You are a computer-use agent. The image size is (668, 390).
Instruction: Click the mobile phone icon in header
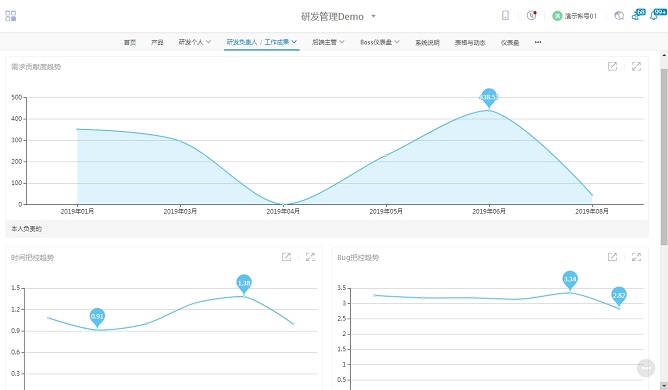(x=505, y=16)
